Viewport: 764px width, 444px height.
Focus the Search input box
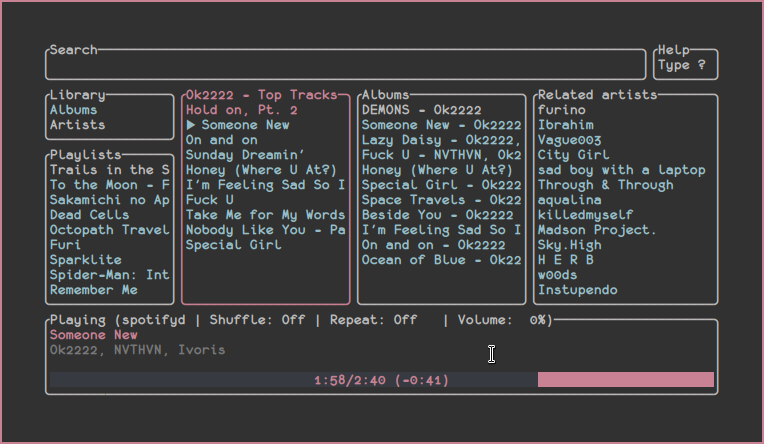345,64
